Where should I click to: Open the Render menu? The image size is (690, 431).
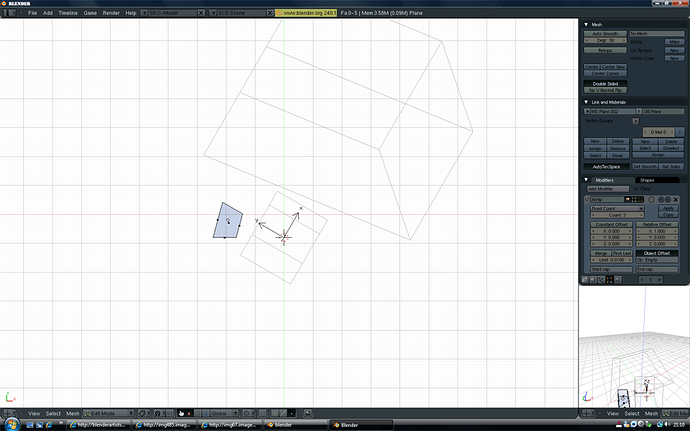tap(111, 13)
